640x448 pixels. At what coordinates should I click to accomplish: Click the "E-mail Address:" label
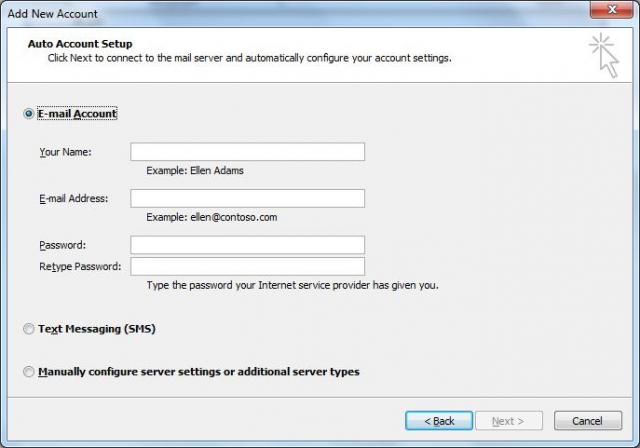click(73, 198)
